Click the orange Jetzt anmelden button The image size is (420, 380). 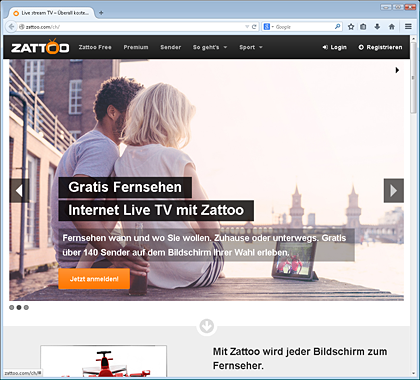[94, 279]
